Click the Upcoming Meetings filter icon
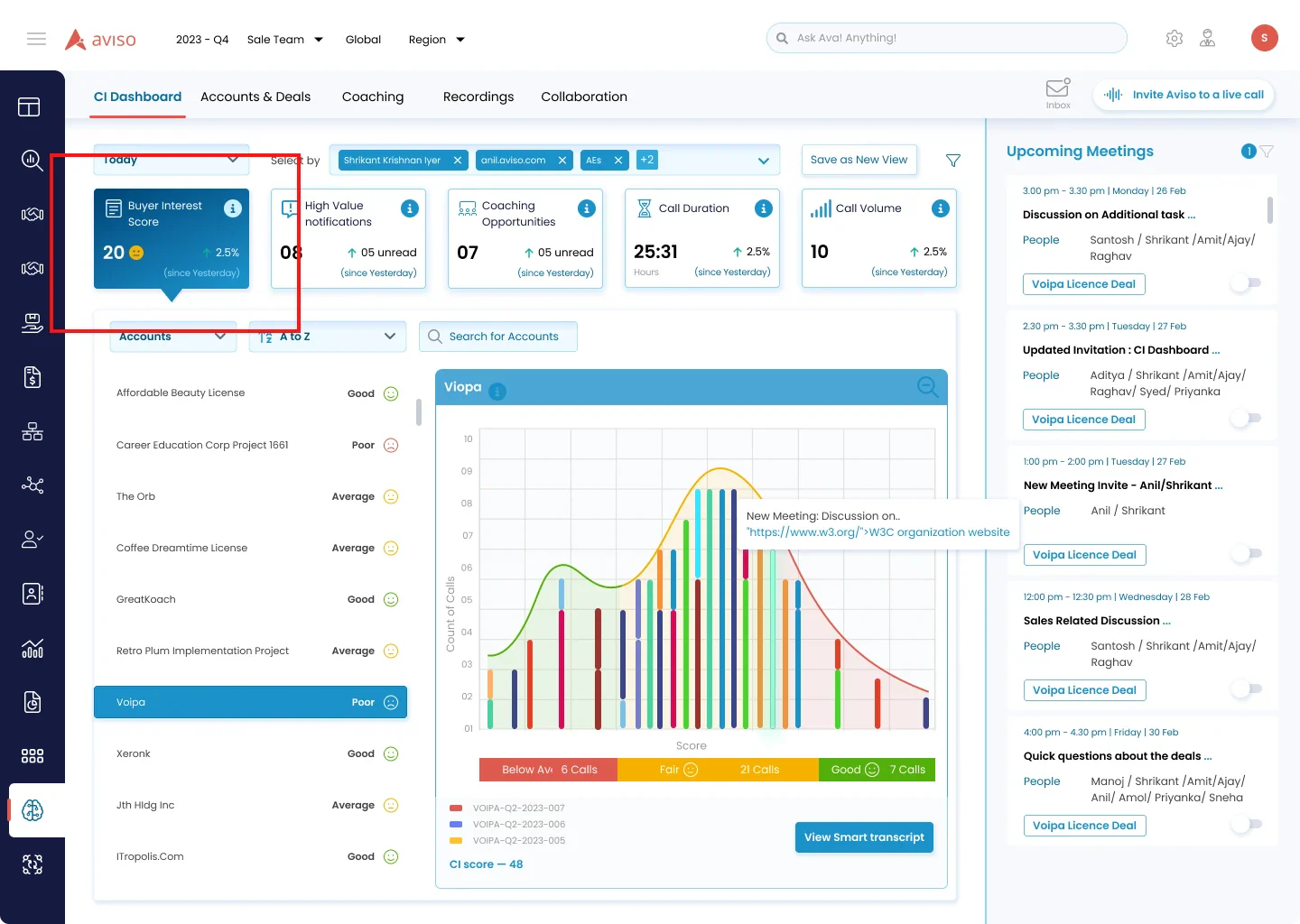 [x=1267, y=152]
